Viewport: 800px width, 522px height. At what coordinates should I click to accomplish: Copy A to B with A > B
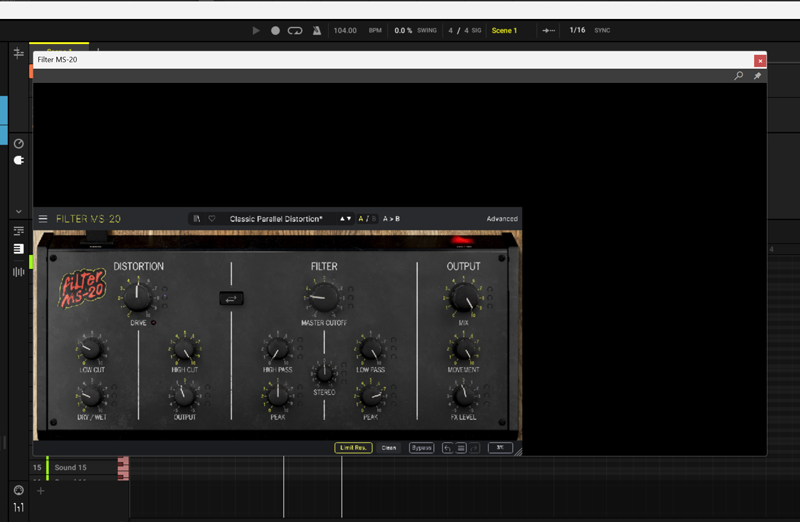click(x=391, y=219)
